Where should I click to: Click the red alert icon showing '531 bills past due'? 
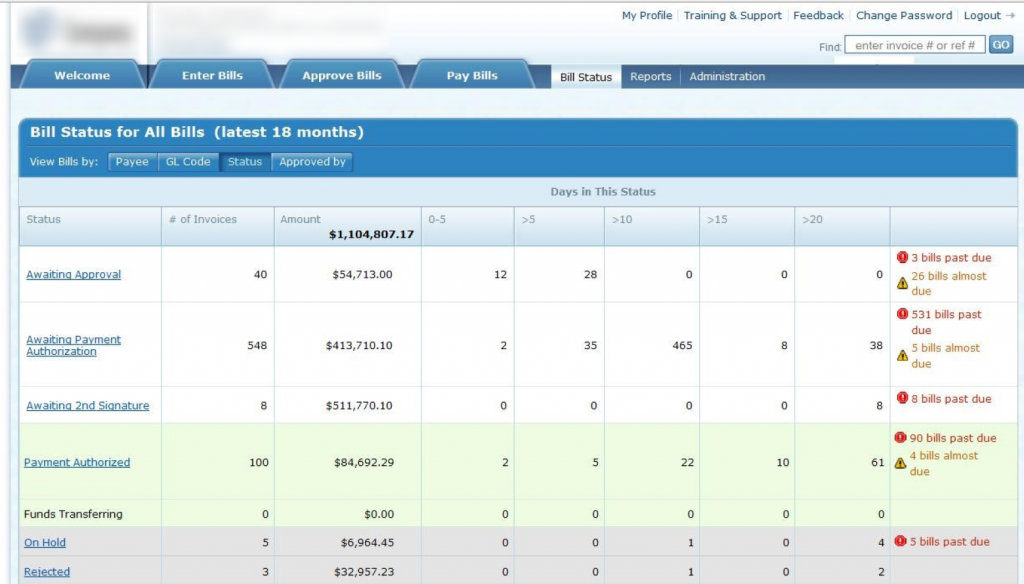click(x=903, y=314)
